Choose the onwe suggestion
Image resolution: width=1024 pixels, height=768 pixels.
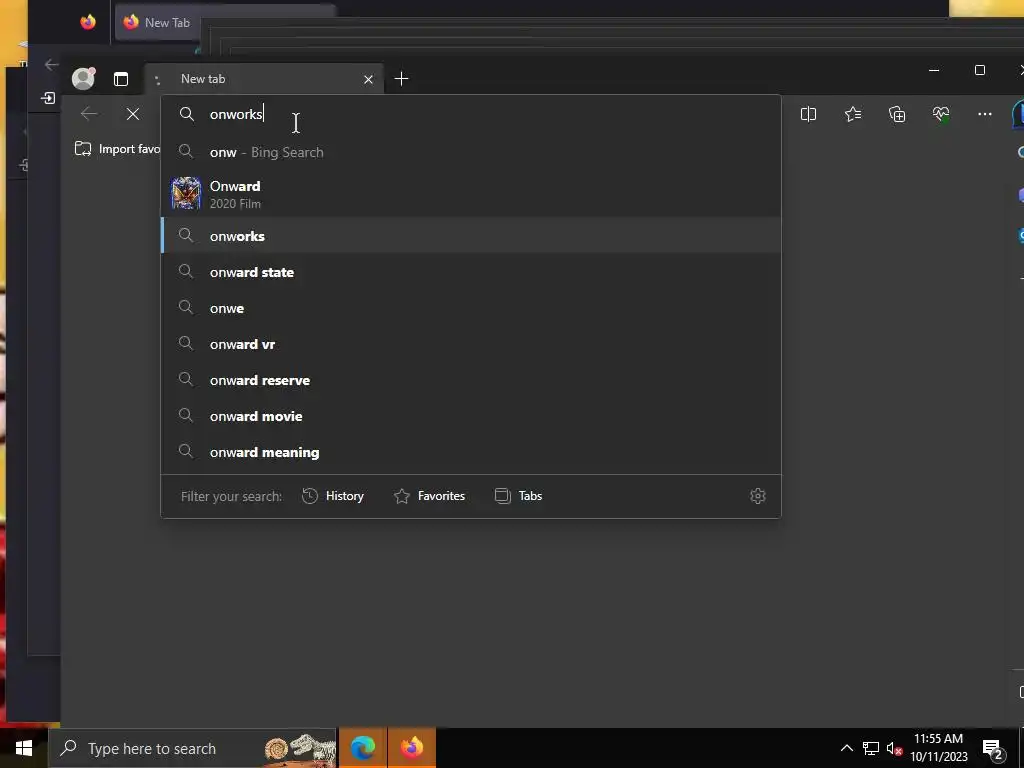pos(471,308)
